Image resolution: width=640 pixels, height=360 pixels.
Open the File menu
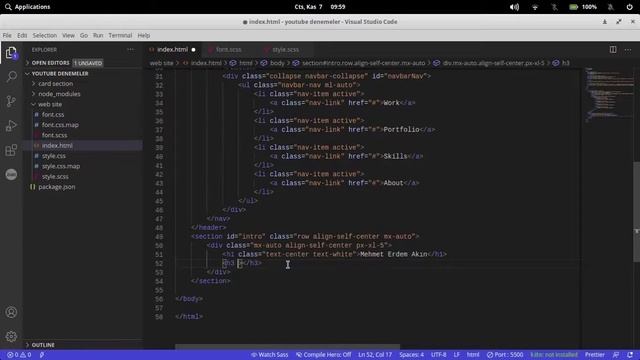point(7,36)
